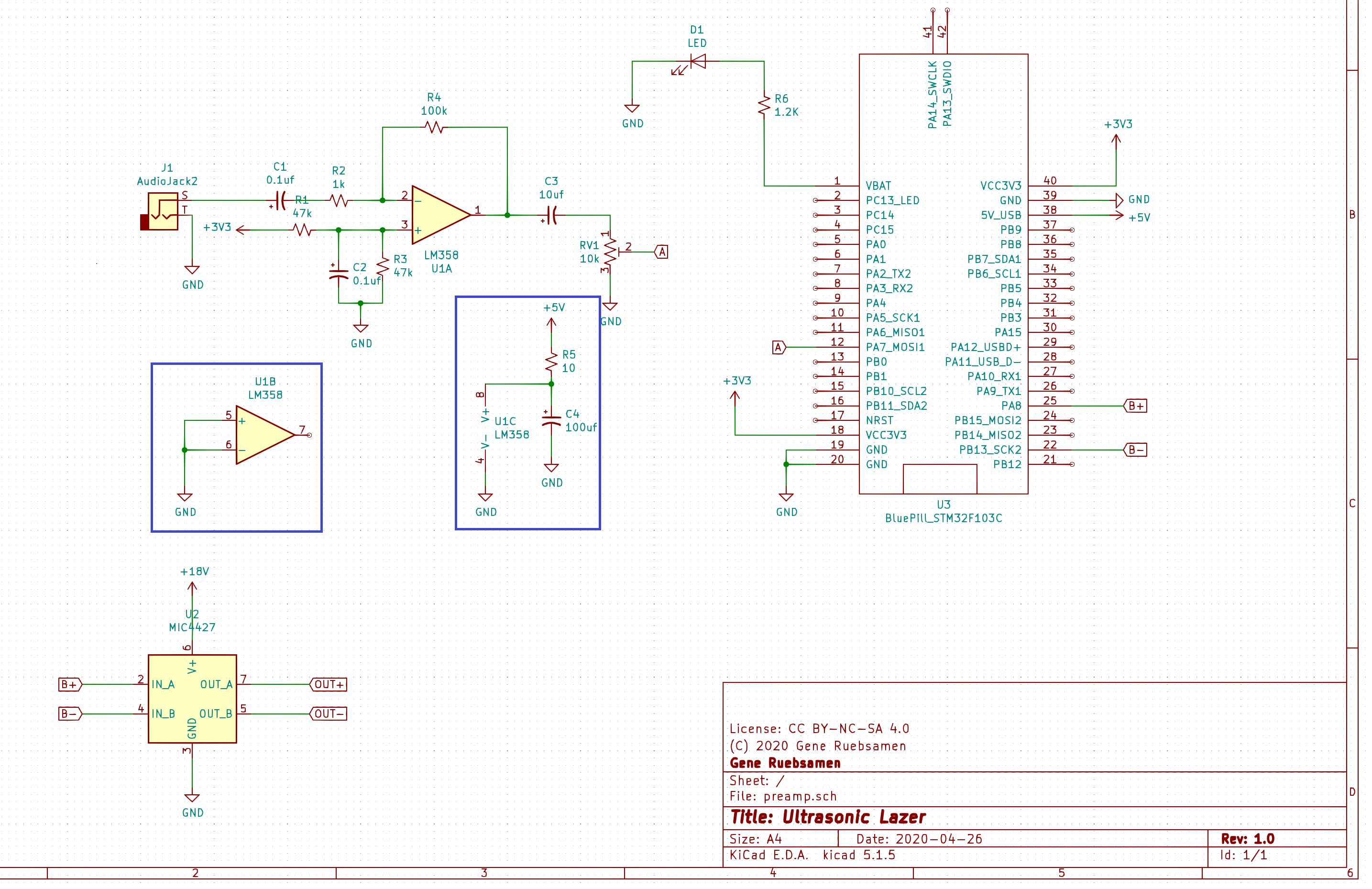Image resolution: width=1372 pixels, height=889 pixels.
Task: Click the OUT+ global label
Action: [x=329, y=685]
